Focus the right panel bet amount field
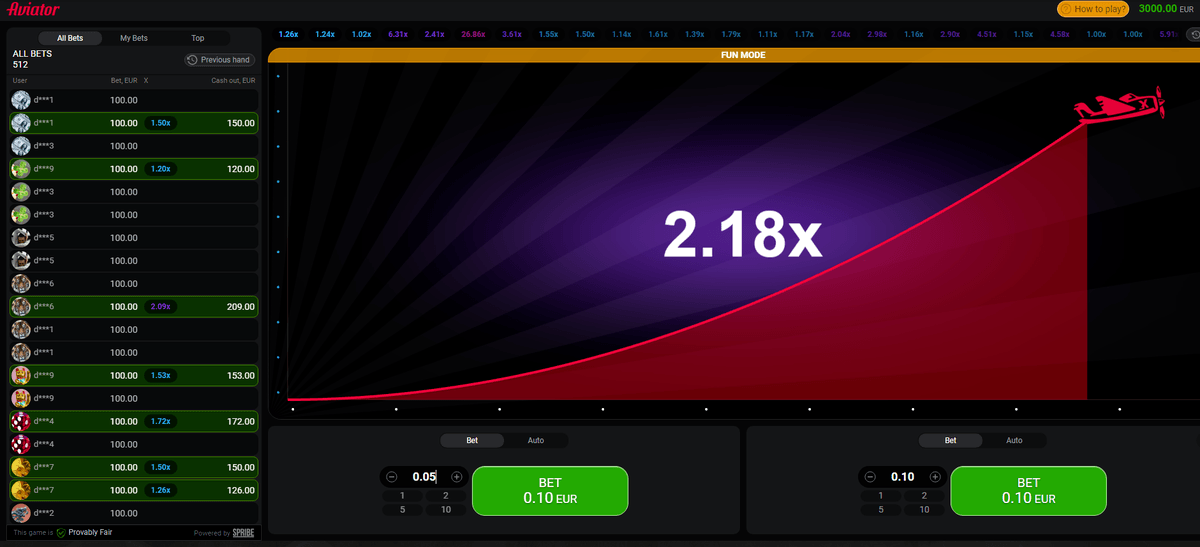 (902, 477)
